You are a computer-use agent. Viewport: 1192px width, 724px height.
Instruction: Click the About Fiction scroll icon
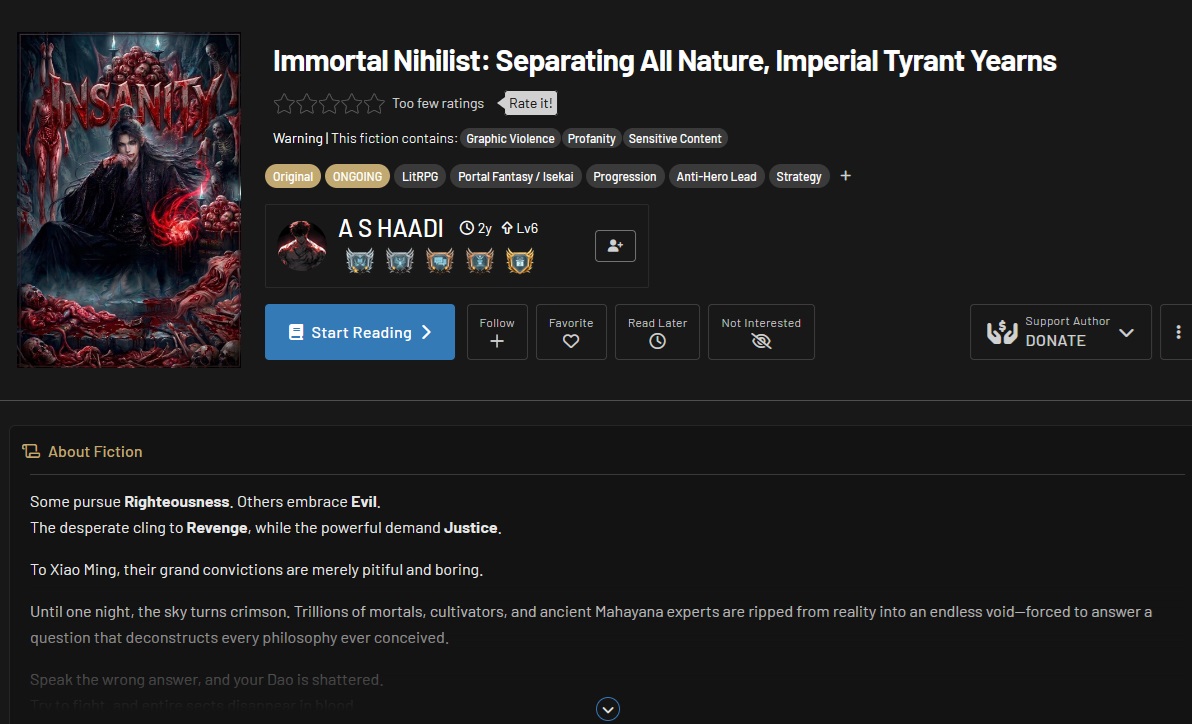click(31, 452)
